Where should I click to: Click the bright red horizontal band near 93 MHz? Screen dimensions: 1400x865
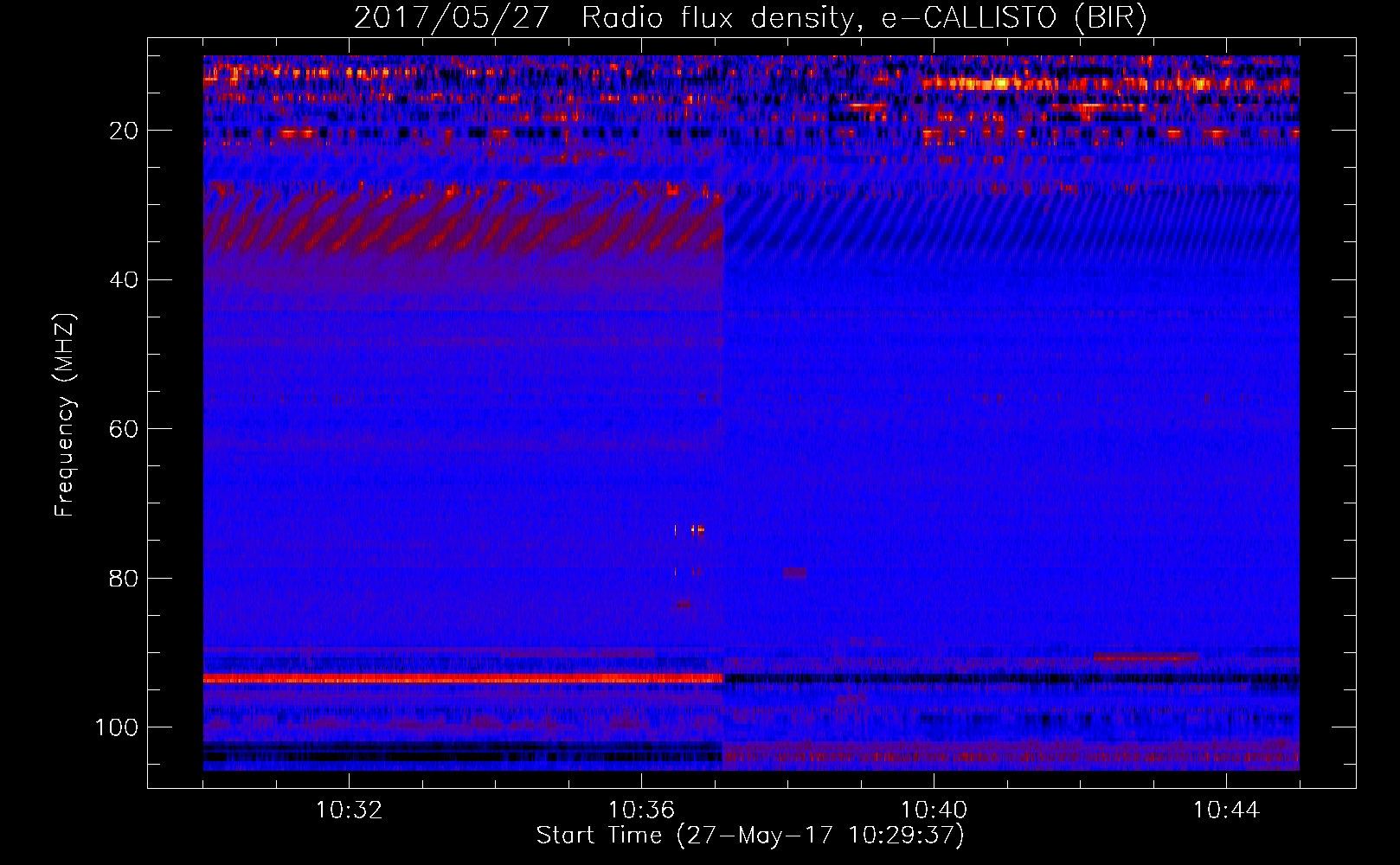(463, 679)
